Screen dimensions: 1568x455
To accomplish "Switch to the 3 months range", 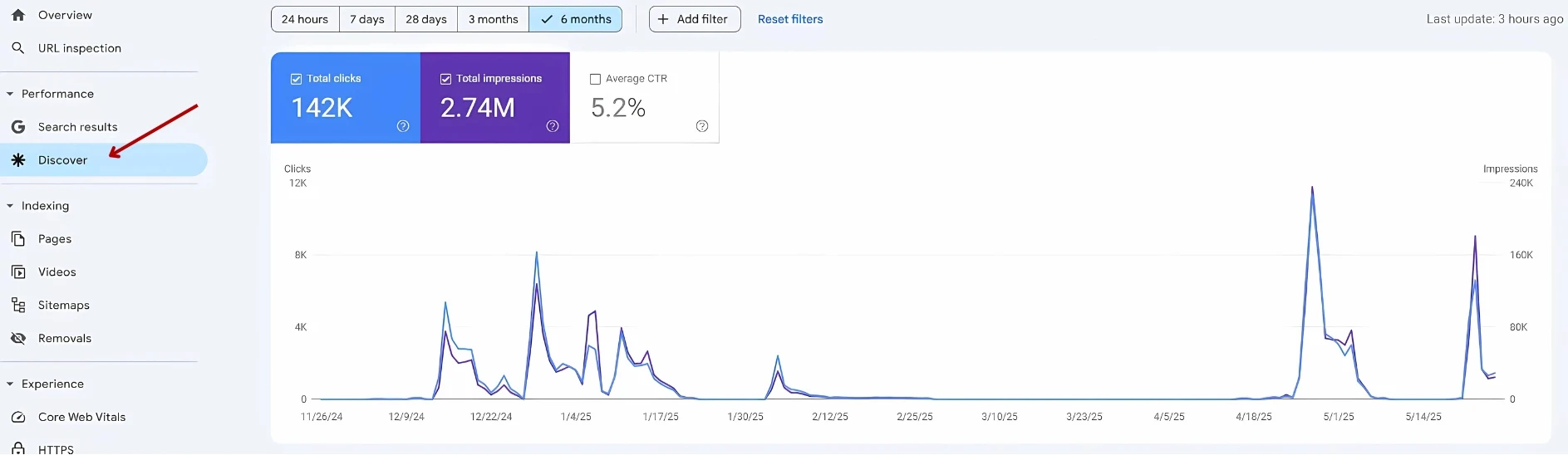I will click(493, 19).
